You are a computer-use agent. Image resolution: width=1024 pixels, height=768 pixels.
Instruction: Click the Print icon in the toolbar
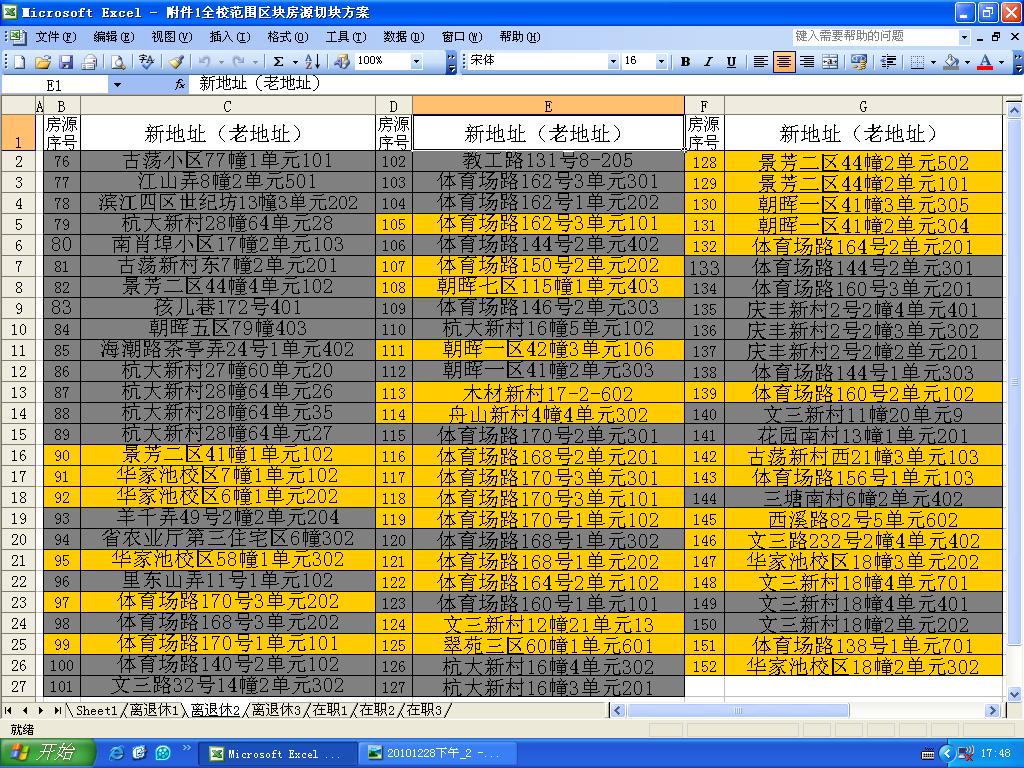(89, 61)
